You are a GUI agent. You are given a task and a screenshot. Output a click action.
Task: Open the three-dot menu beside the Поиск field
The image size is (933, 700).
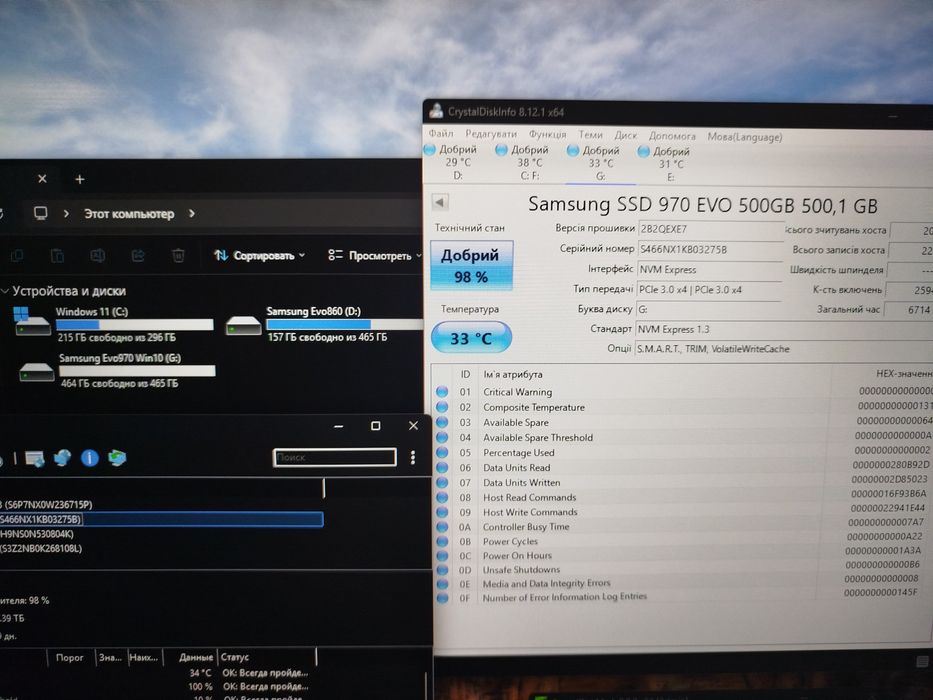click(413, 457)
